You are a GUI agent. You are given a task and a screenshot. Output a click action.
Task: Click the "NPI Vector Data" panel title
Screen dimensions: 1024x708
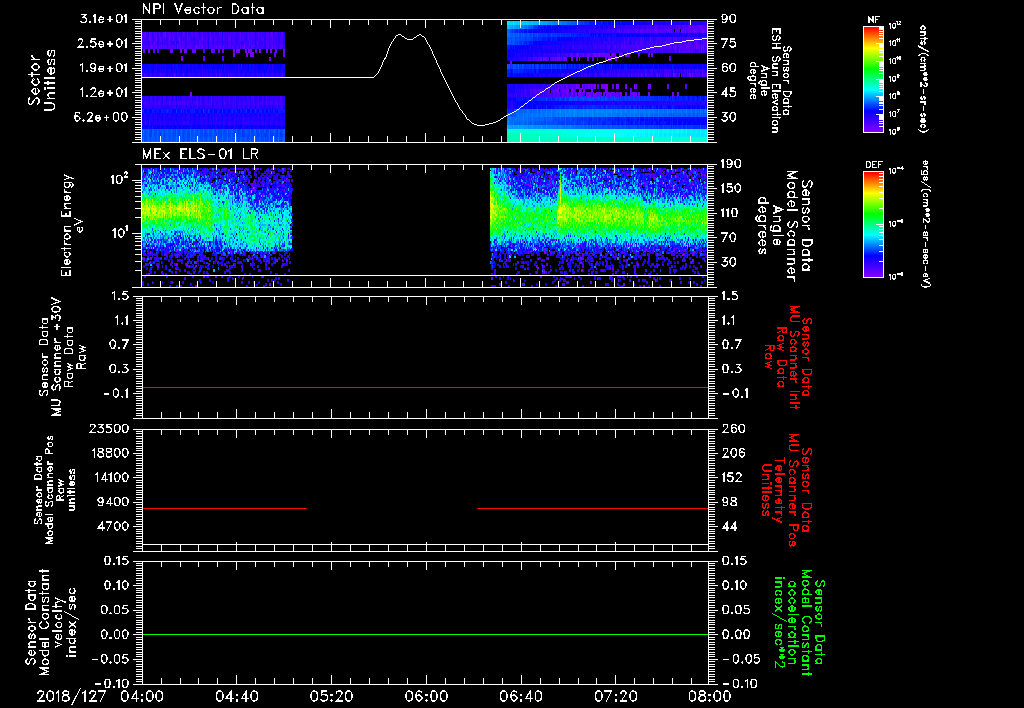tap(203, 9)
